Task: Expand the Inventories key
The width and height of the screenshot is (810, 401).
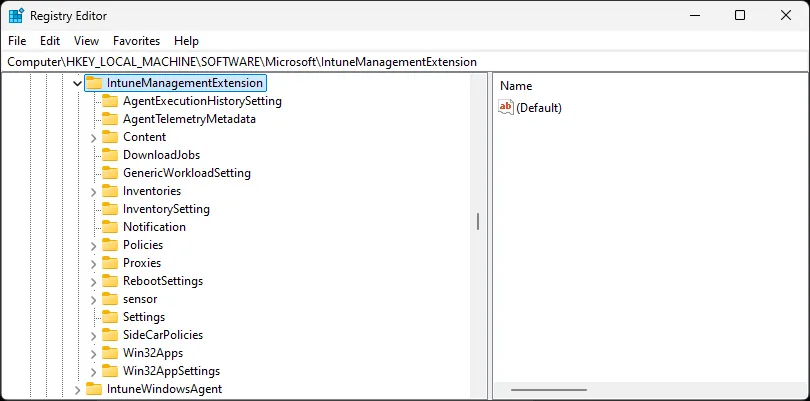Action: (94, 192)
